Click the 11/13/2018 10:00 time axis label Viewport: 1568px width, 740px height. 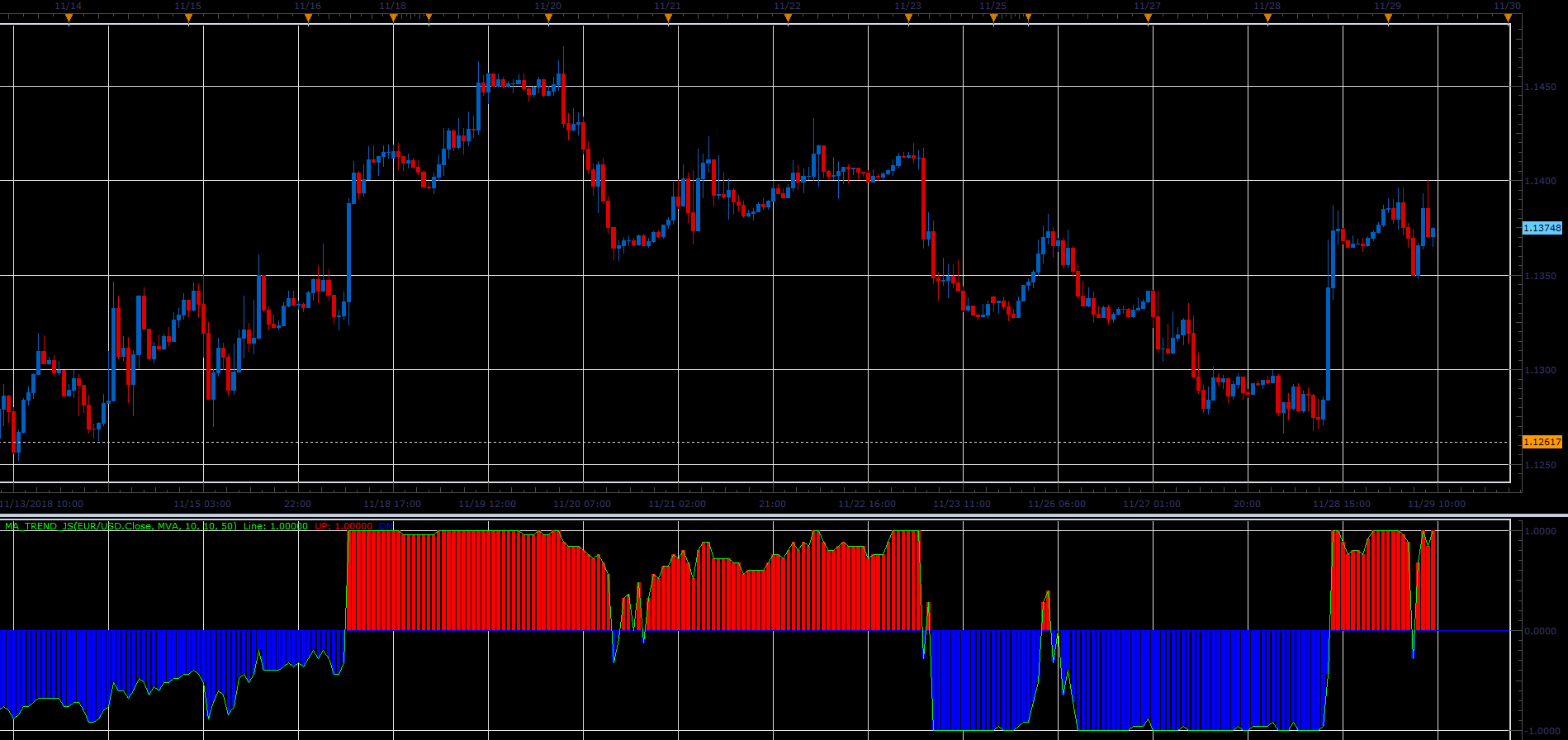click(41, 504)
